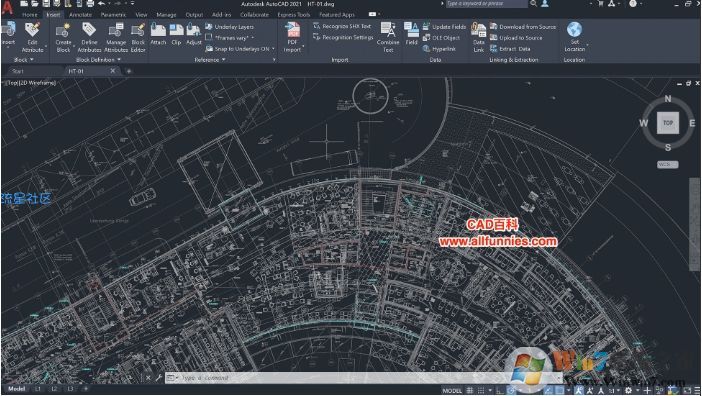The height and width of the screenshot is (396, 702).
Task: Switch to the L1 layout tab
Action: (38, 389)
